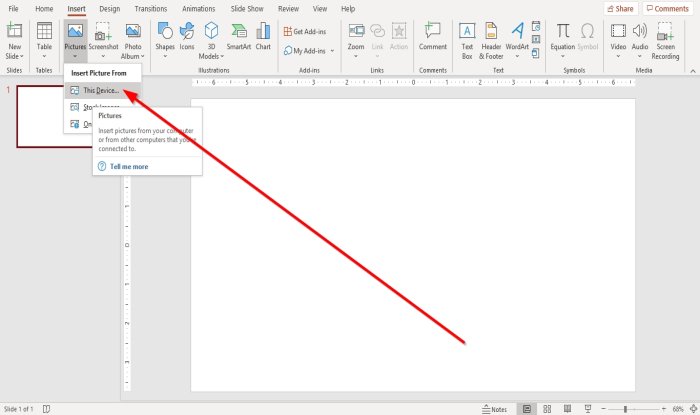This screenshot has height=415, width=700.
Task: Open My Add-ins
Action: point(305,51)
